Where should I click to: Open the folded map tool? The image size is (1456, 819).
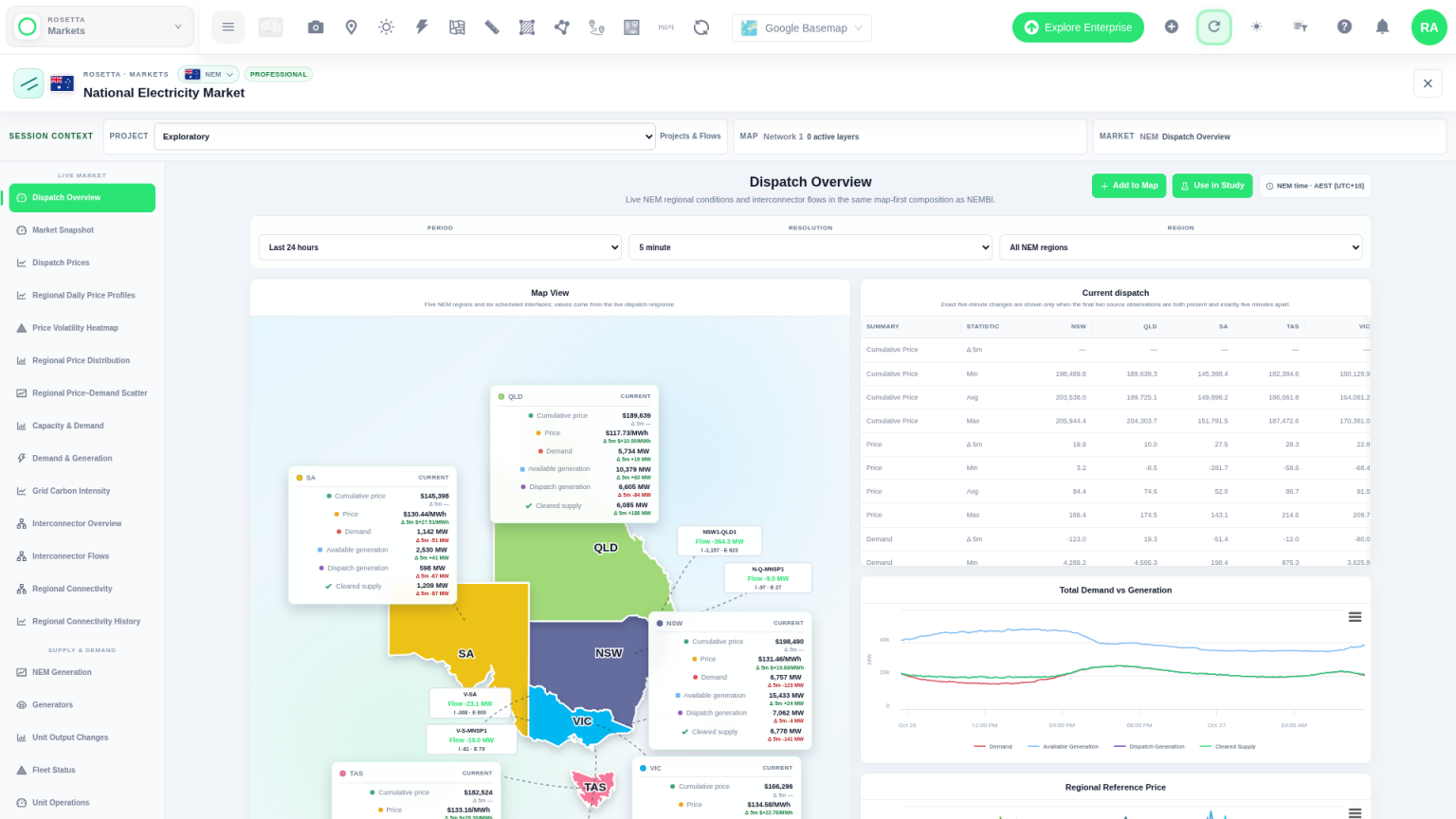click(457, 27)
